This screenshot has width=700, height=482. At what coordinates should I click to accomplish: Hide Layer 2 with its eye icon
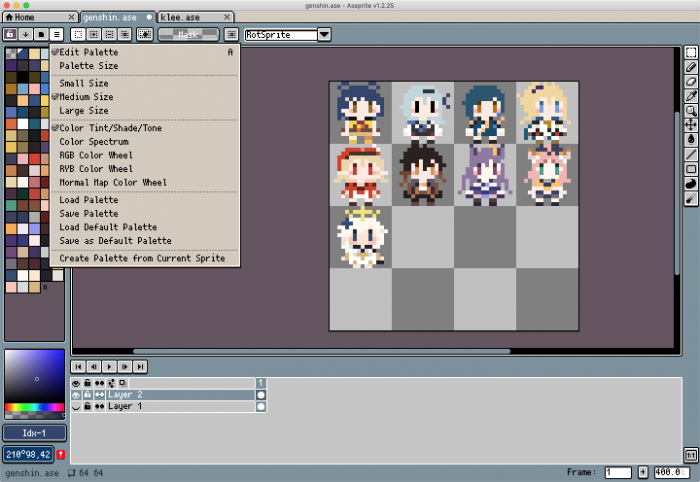(76, 395)
